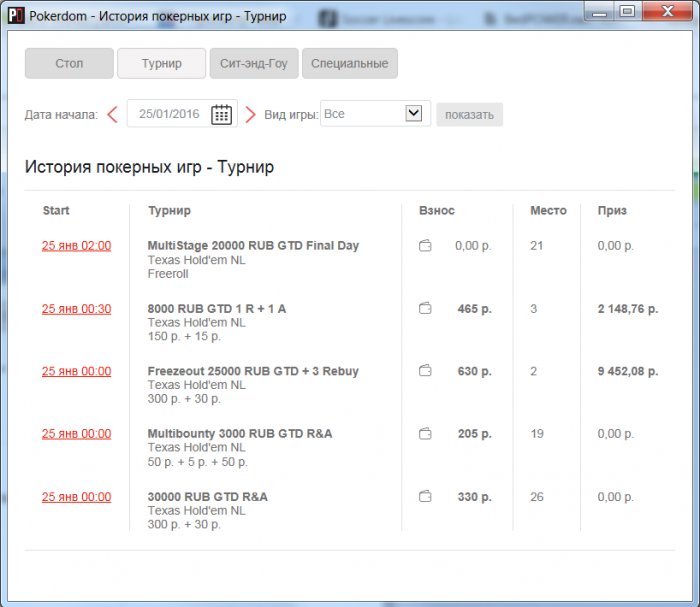700x607 pixels.
Task: Go to previous date with left arrow
Action: (x=112, y=115)
